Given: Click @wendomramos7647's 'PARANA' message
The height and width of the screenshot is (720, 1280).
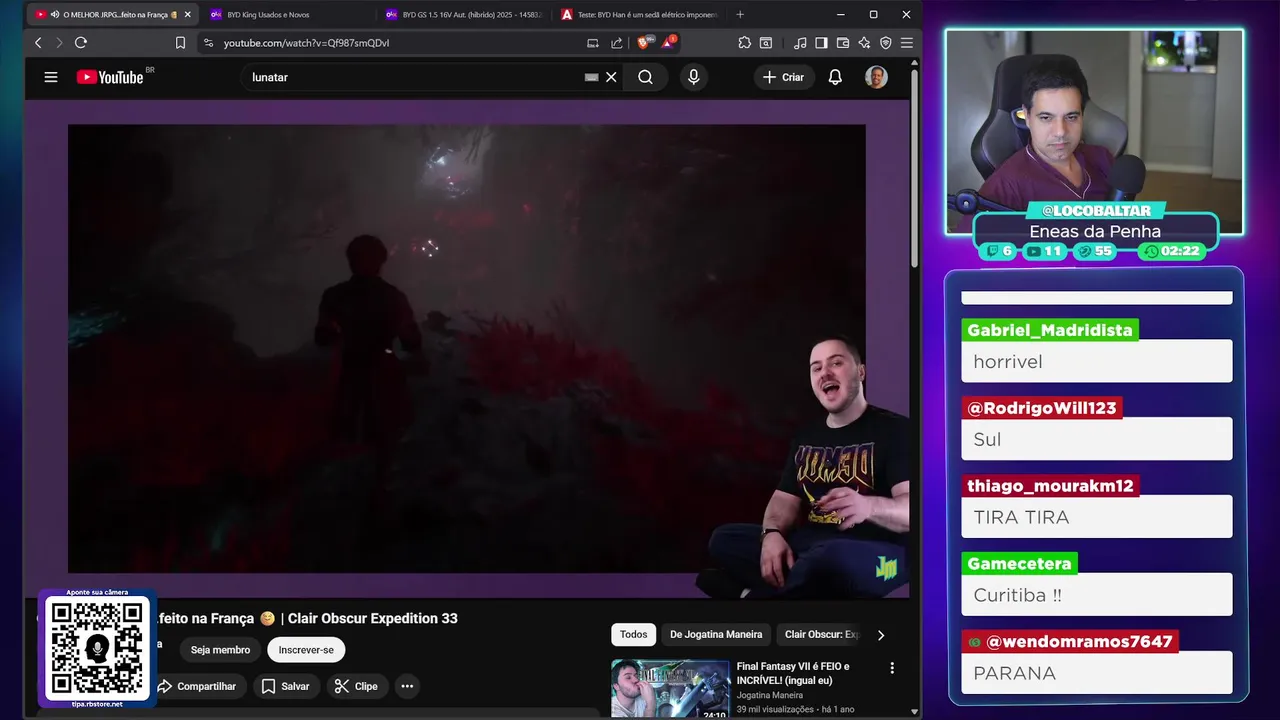Looking at the screenshot, I should (x=1096, y=673).
